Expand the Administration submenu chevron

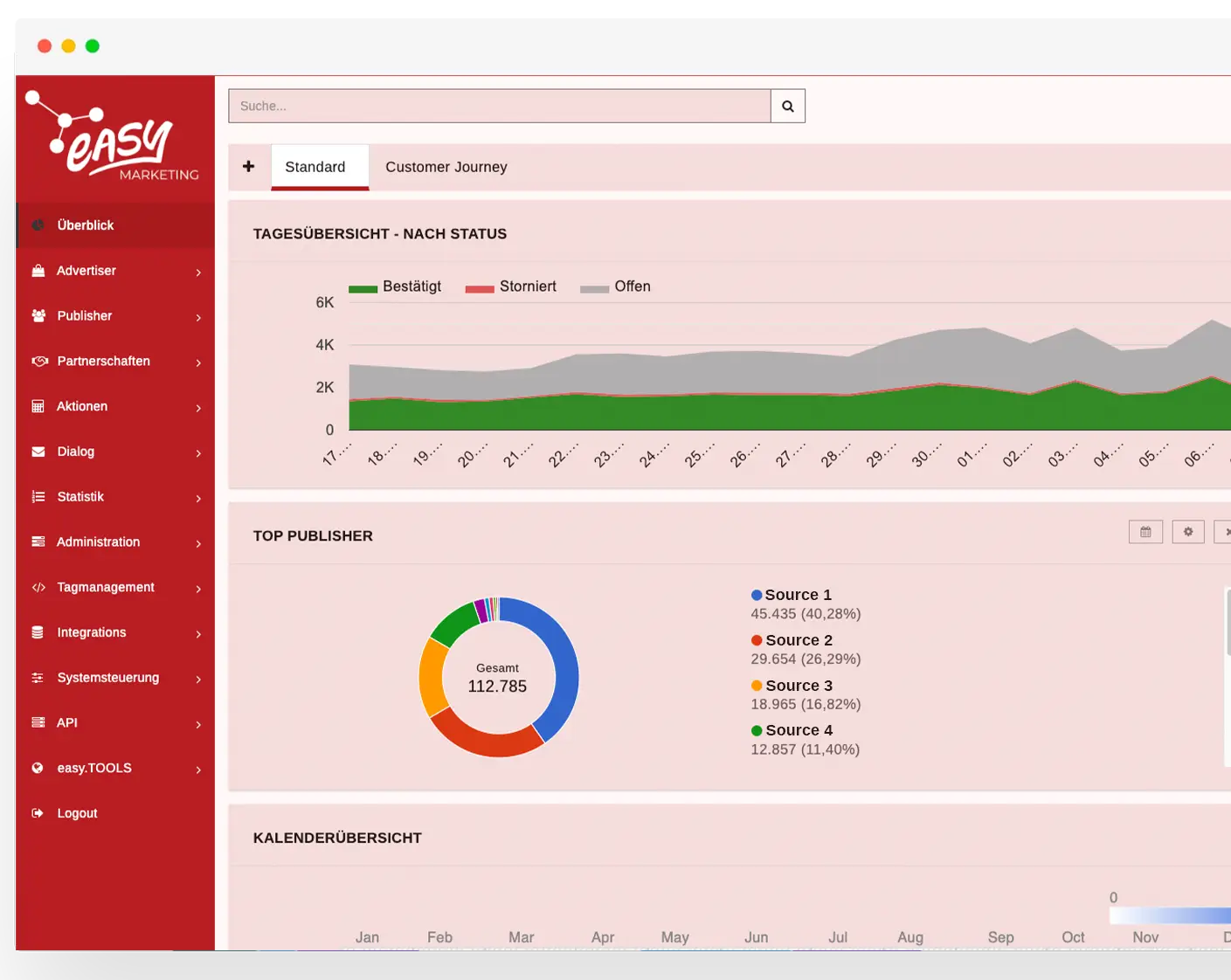click(x=198, y=543)
